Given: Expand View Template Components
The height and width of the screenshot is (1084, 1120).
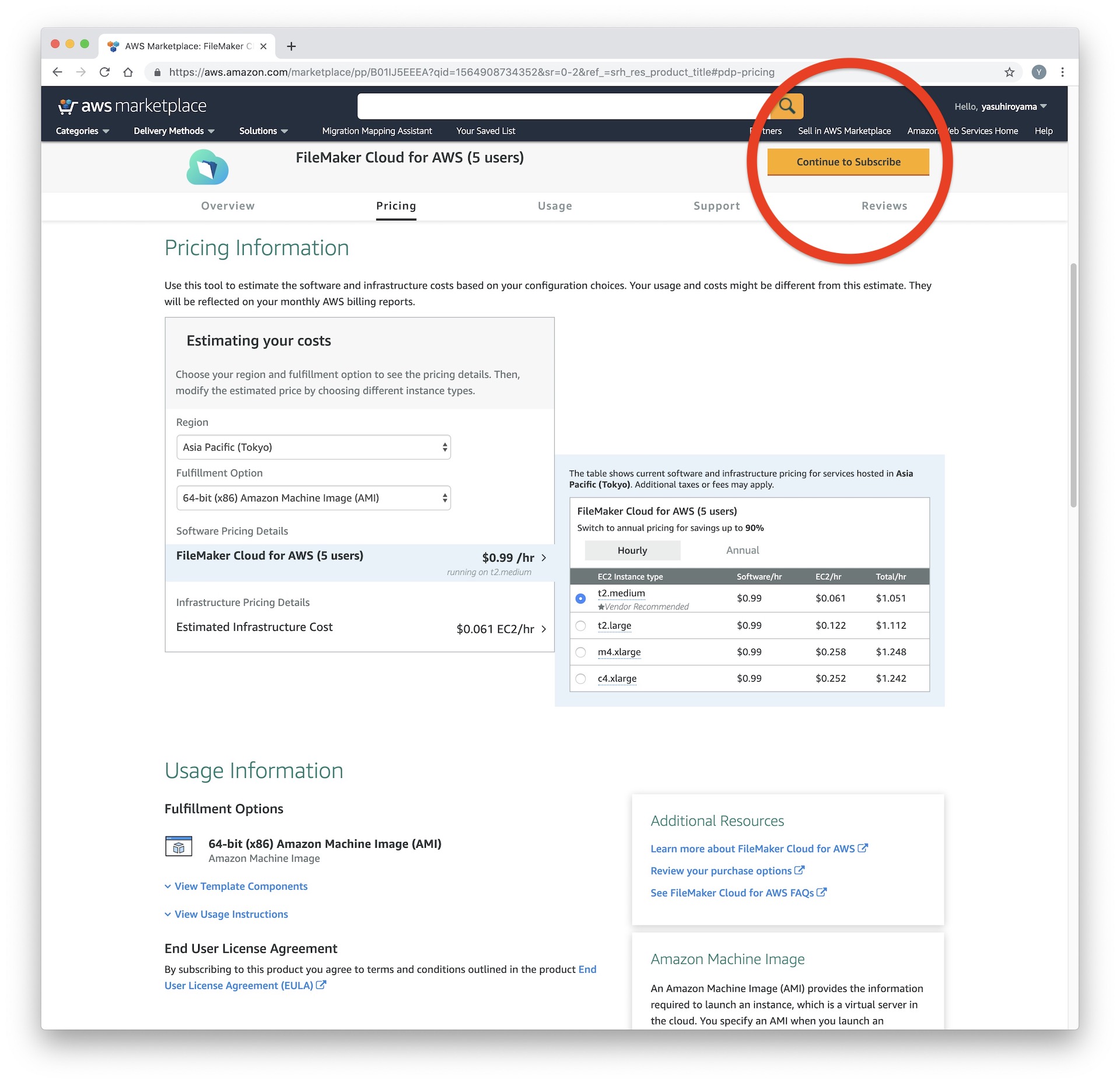Looking at the screenshot, I should coord(240,886).
